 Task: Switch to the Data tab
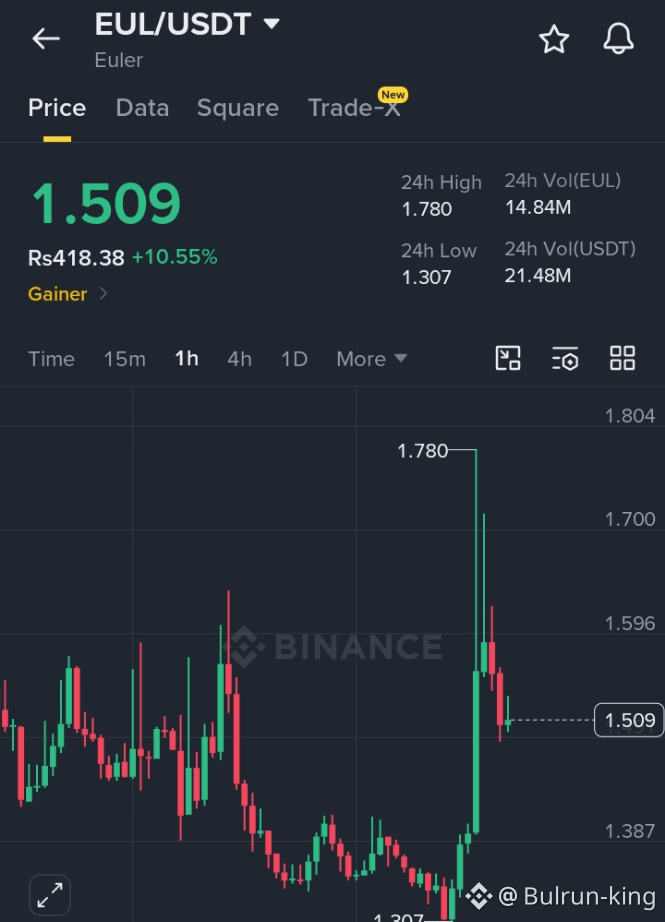click(x=142, y=108)
